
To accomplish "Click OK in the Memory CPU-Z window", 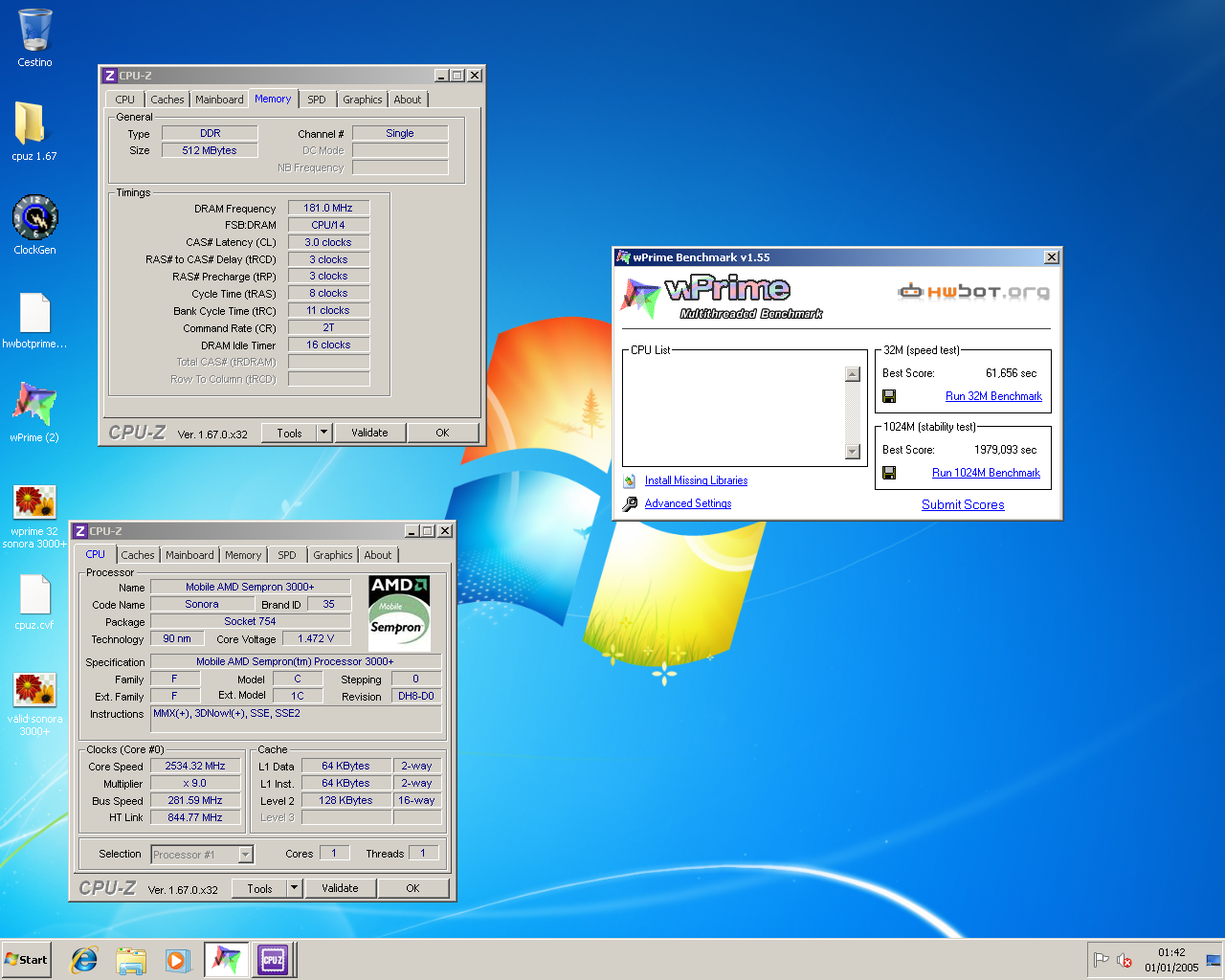I will pyautogui.click(x=442, y=433).
